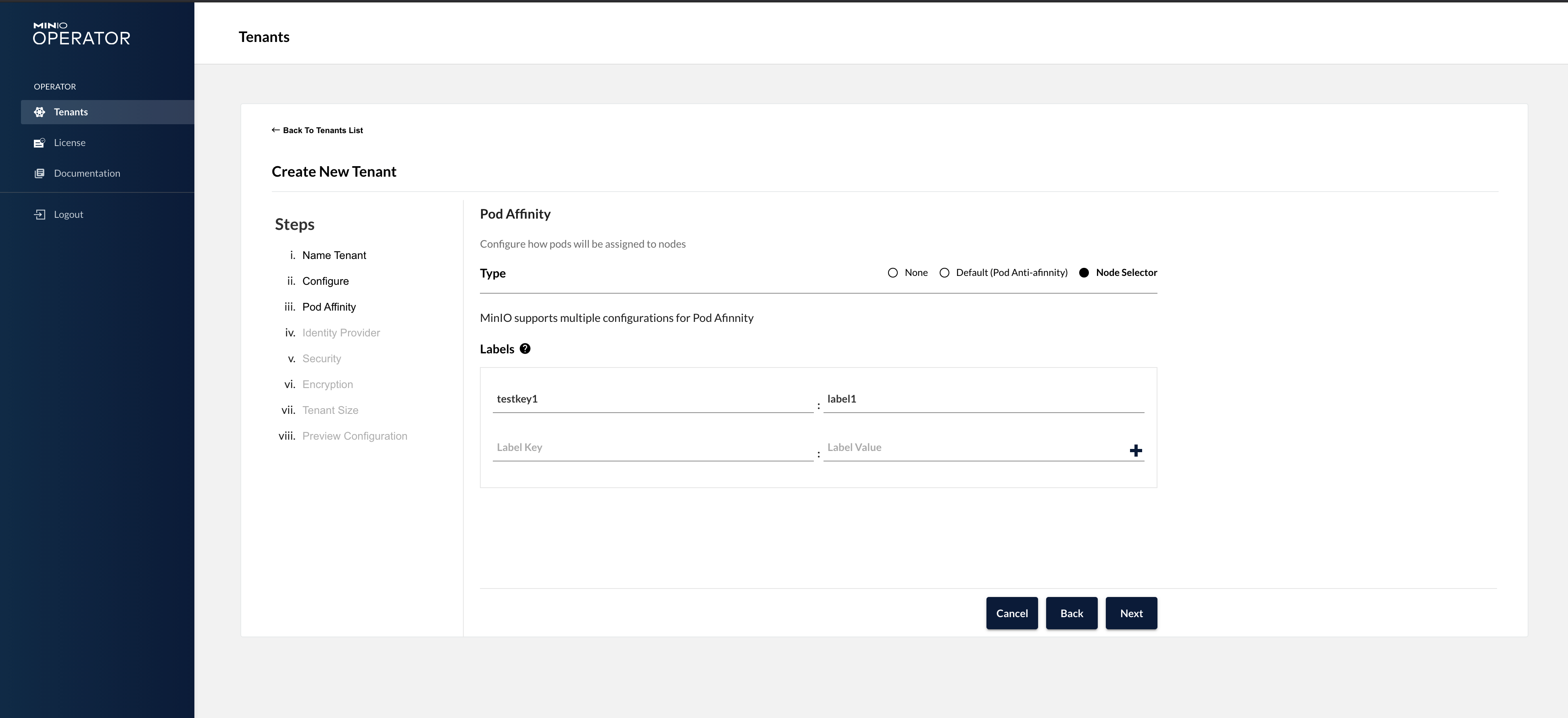Click the Documentation sidebar icon
1568x718 pixels.
click(40, 173)
